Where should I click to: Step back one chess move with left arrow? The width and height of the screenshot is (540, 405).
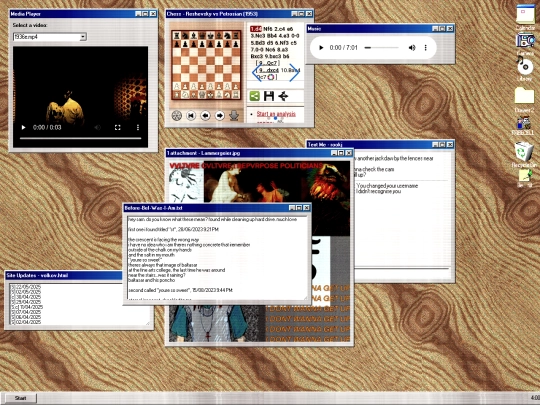tap(205, 116)
